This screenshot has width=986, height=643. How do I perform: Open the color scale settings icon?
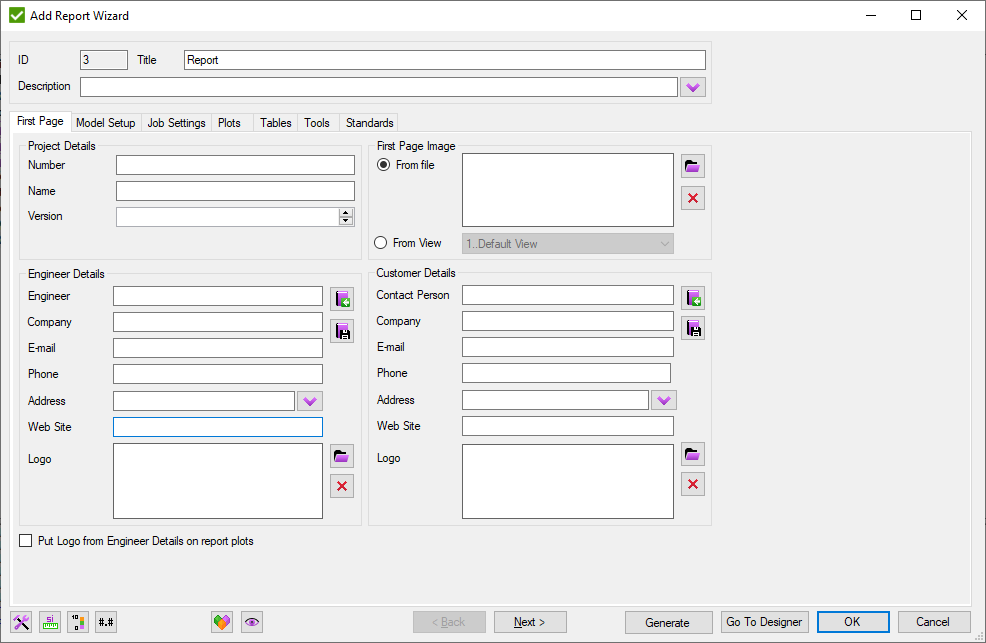pos(77,622)
